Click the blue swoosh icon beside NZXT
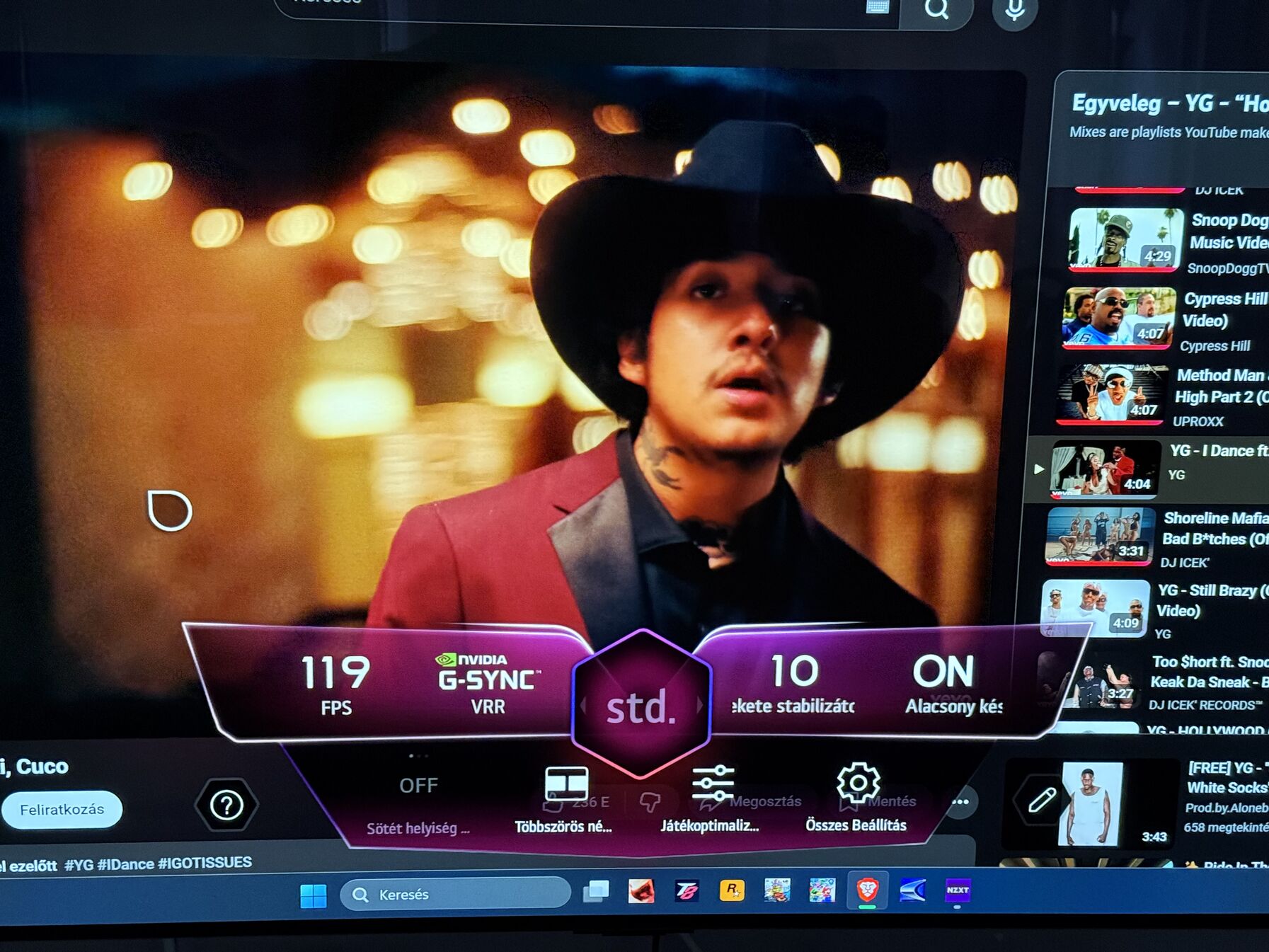Viewport: 1269px width, 952px height. pyautogui.click(x=913, y=890)
